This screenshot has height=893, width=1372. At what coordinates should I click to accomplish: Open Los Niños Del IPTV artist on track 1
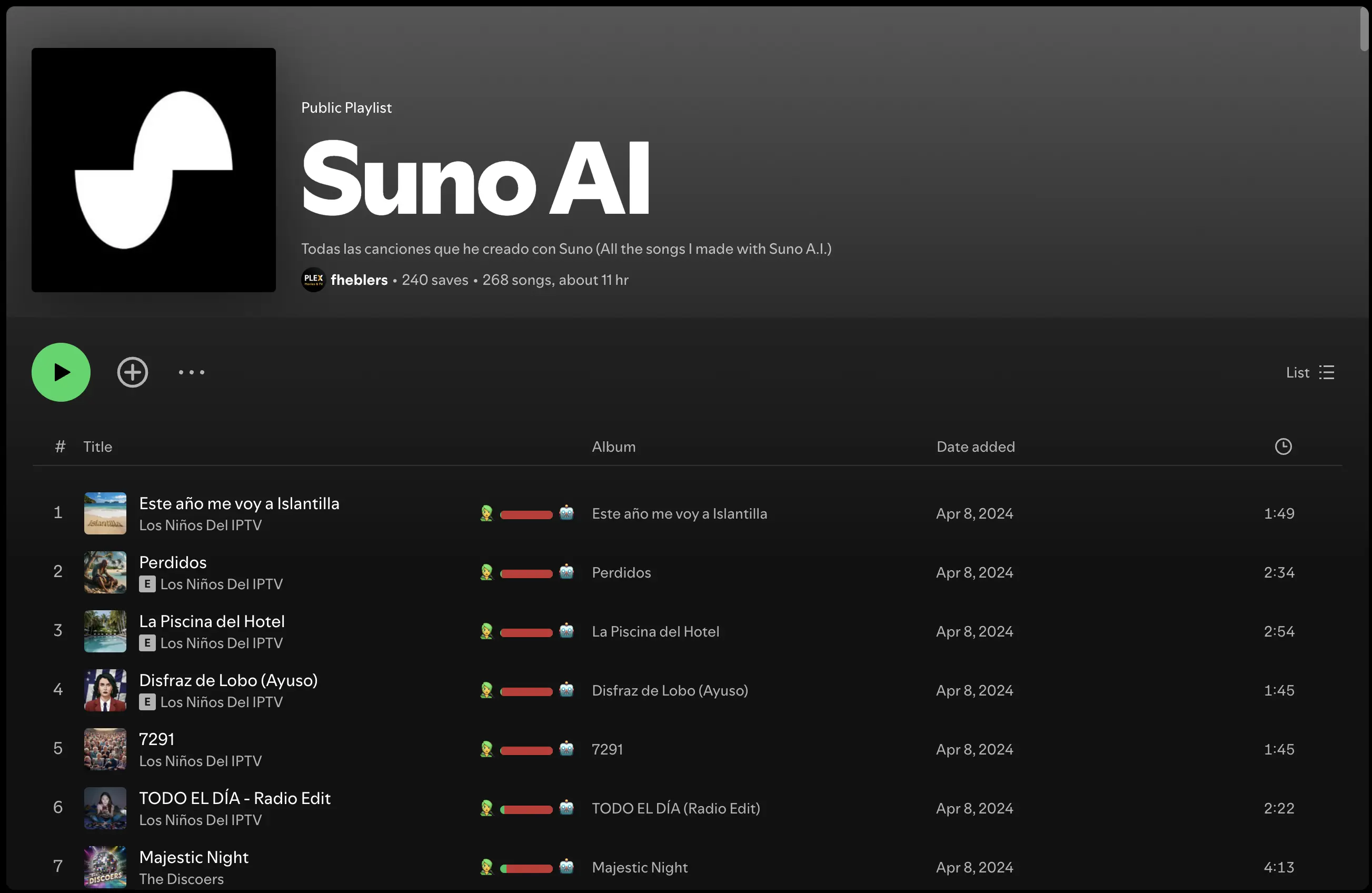[200, 525]
